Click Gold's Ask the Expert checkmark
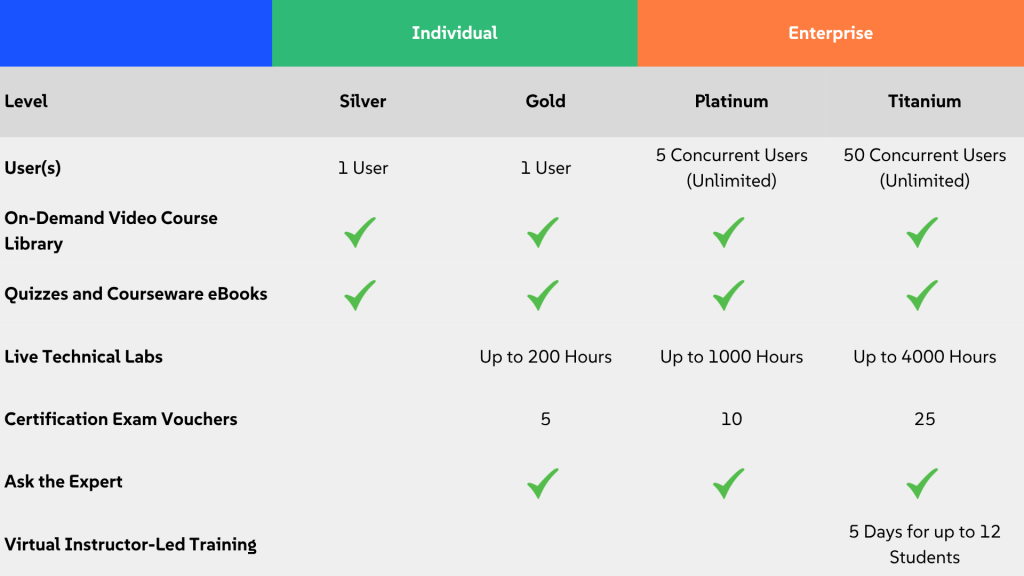Image resolution: width=1024 pixels, height=576 pixels. 543,483
